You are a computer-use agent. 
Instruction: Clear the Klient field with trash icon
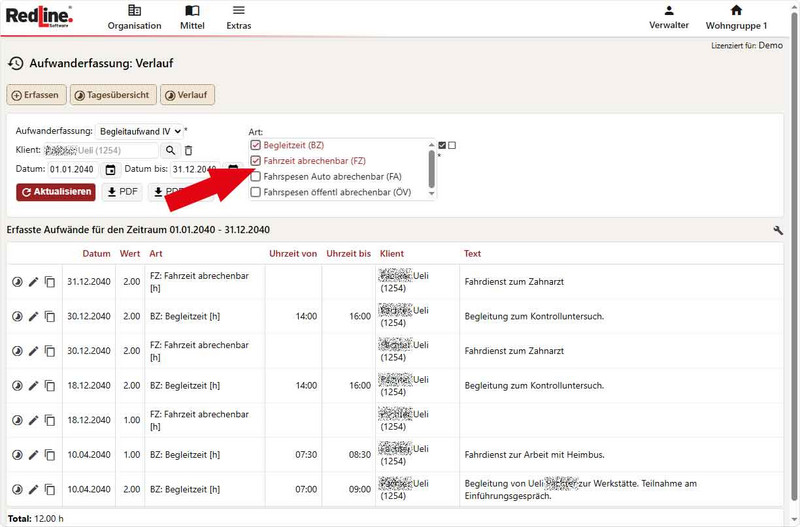point(188,150)
